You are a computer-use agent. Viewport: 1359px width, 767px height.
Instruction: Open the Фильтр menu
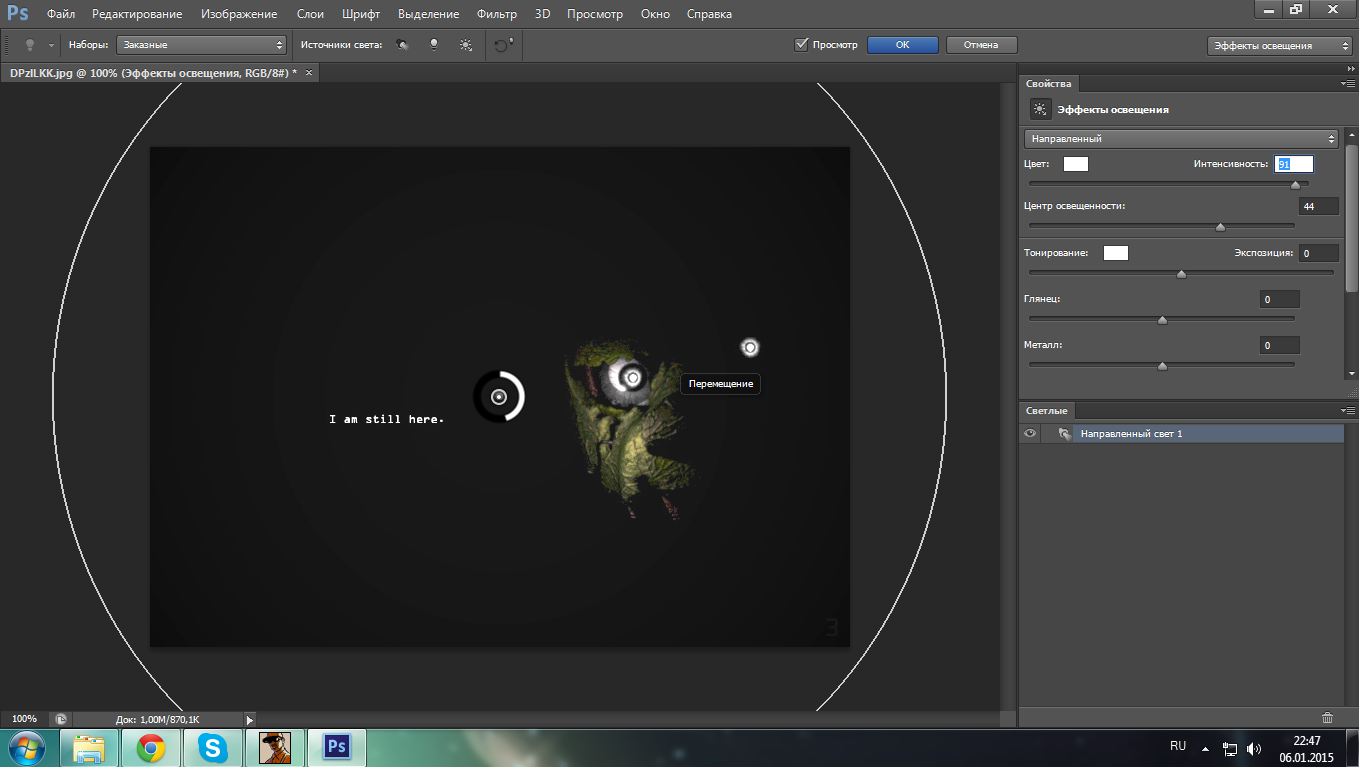pyautogui.click(x=497, y=14)
